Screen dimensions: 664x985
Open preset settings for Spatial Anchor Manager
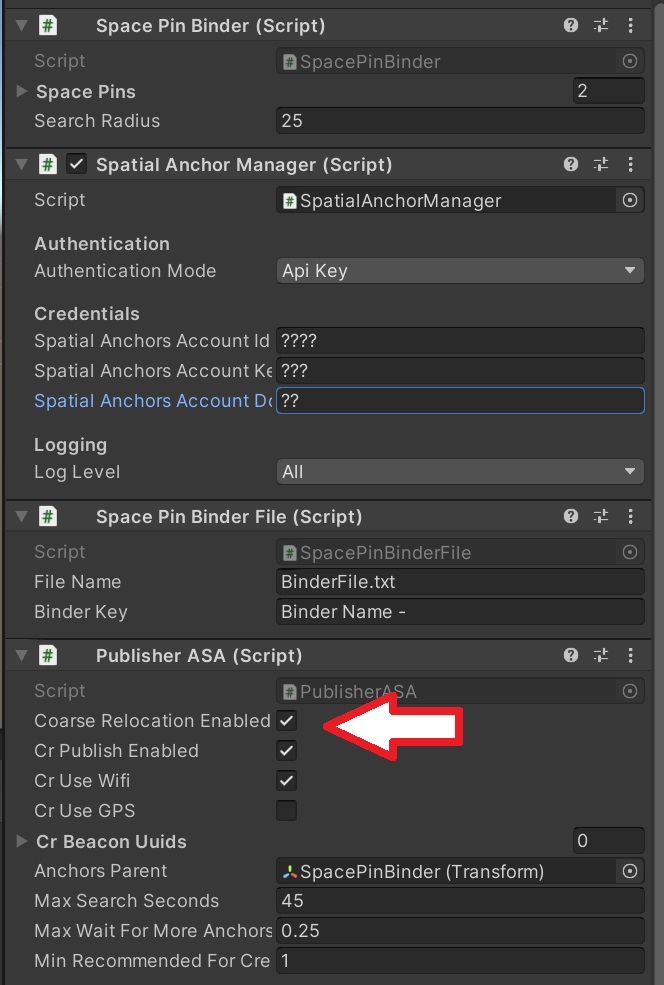(x=601, y=165)
